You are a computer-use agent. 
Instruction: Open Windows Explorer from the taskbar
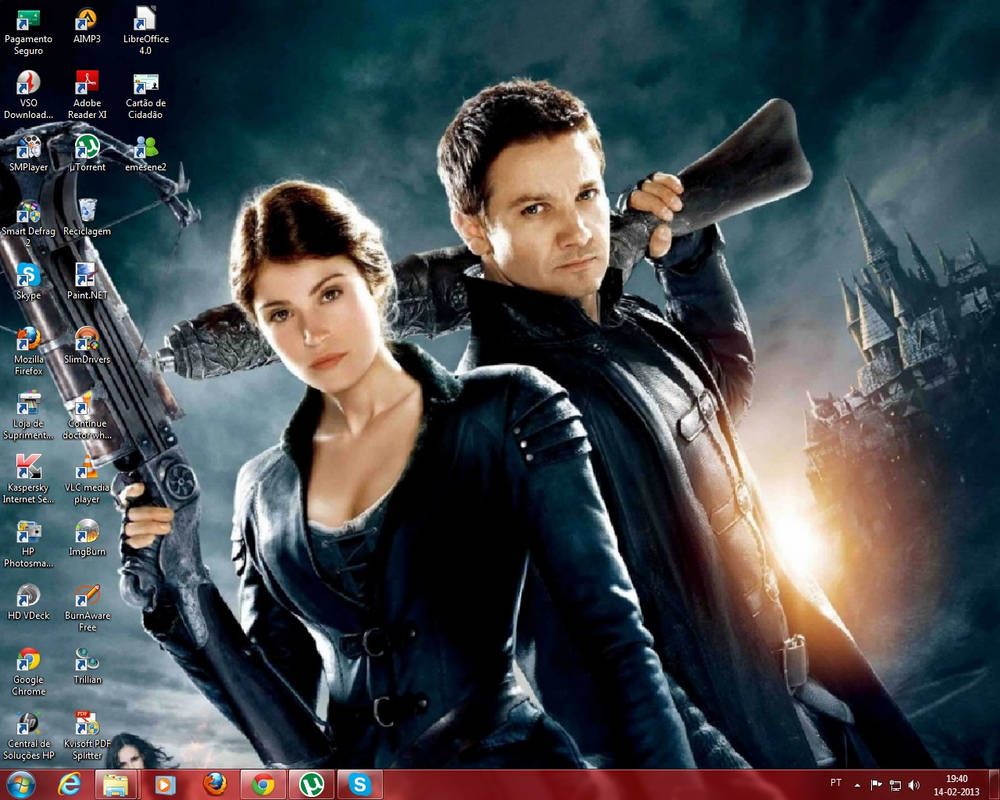(x=116, y=784)
